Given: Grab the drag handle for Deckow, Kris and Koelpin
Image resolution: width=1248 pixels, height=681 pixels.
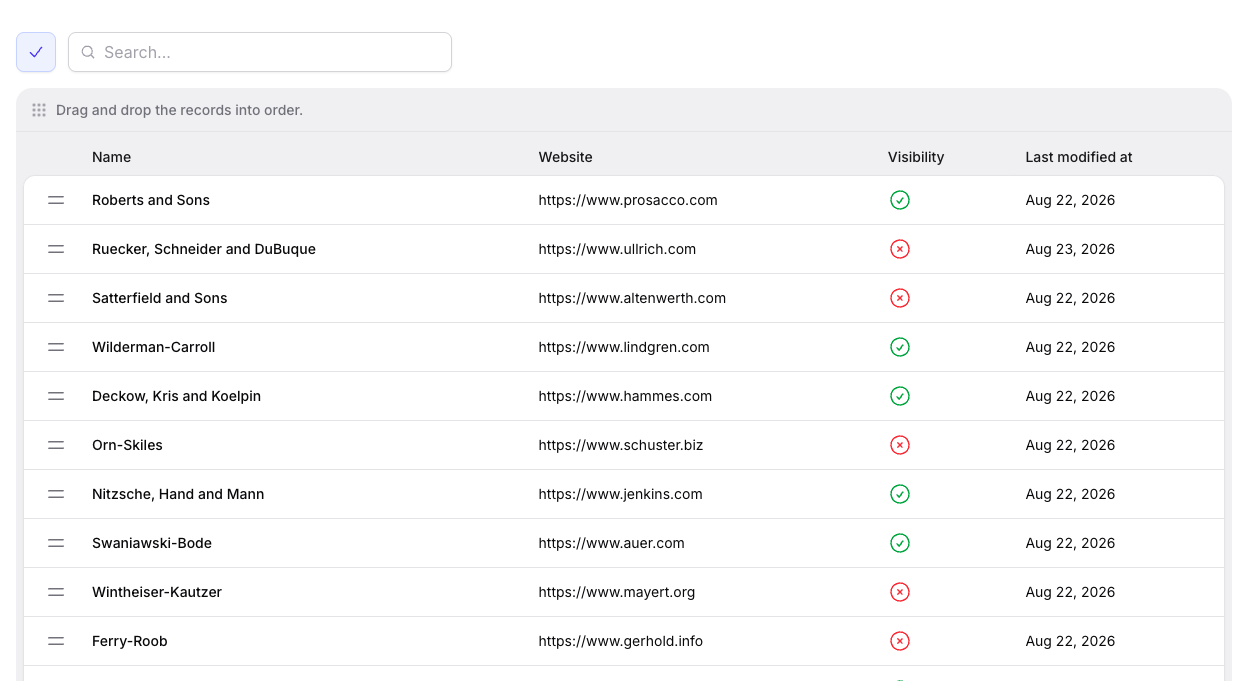Looking at the screenshot, I should coord(56,396).
